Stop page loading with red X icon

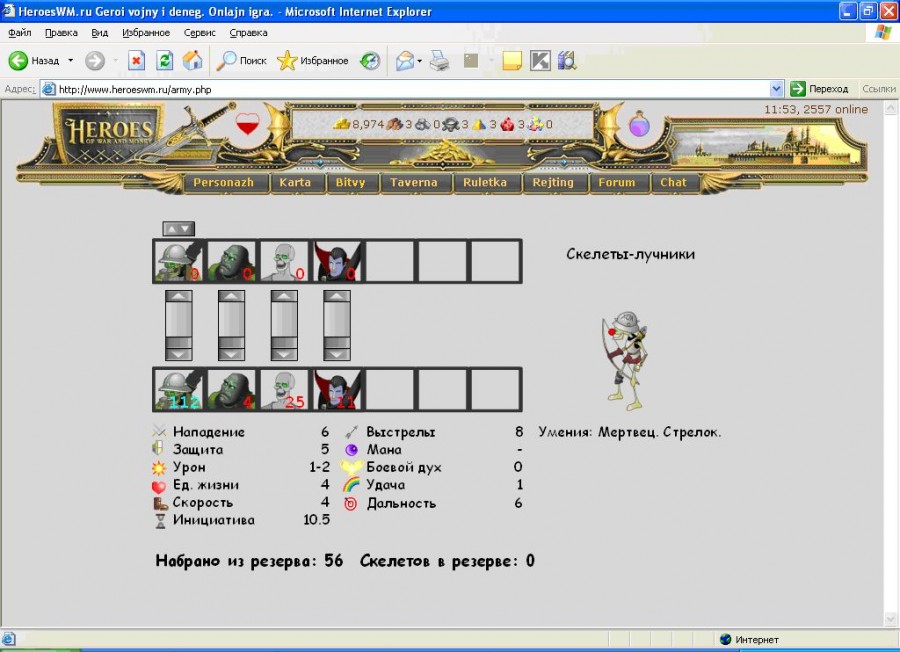click(136, 60)
